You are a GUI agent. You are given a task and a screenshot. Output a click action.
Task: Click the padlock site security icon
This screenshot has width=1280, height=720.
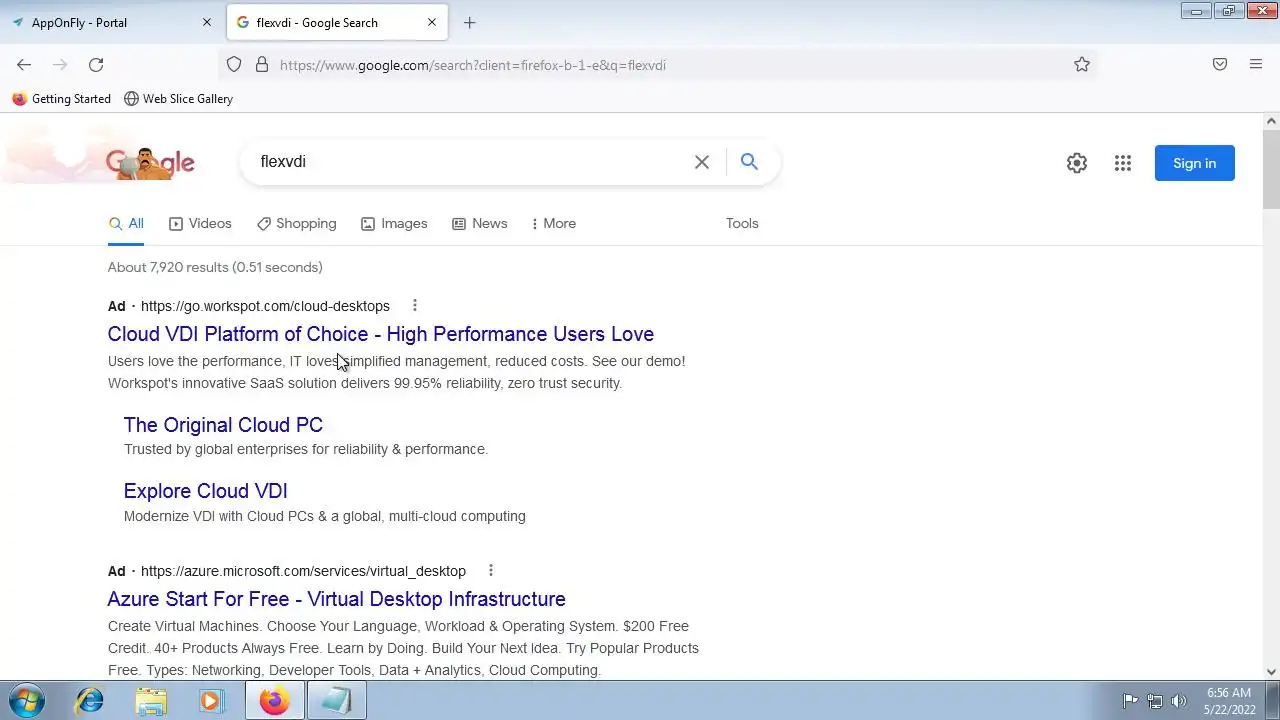pyautogui.click(x=262, y=65)
